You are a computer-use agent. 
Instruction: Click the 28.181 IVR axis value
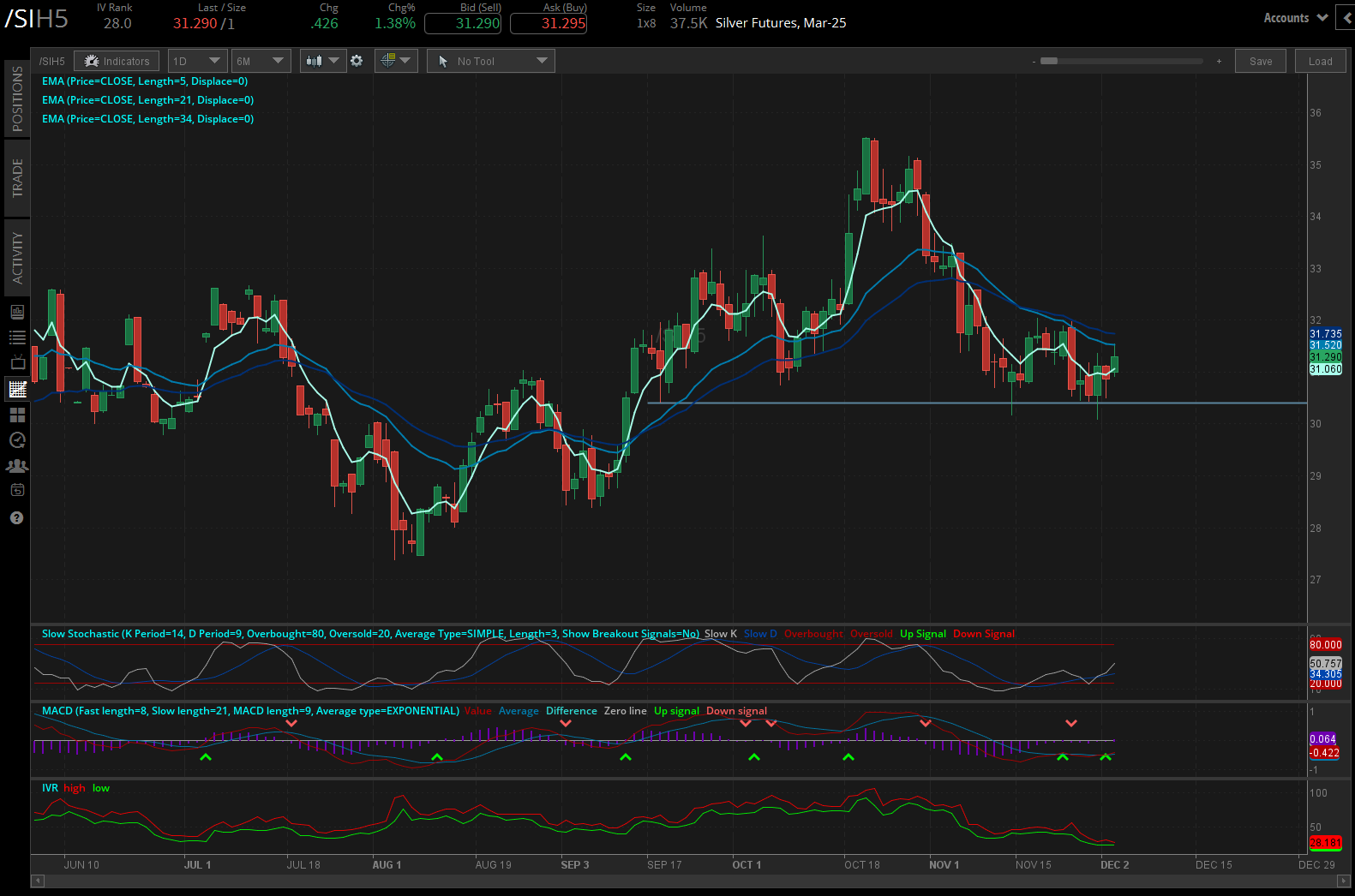click(1325, 843)
